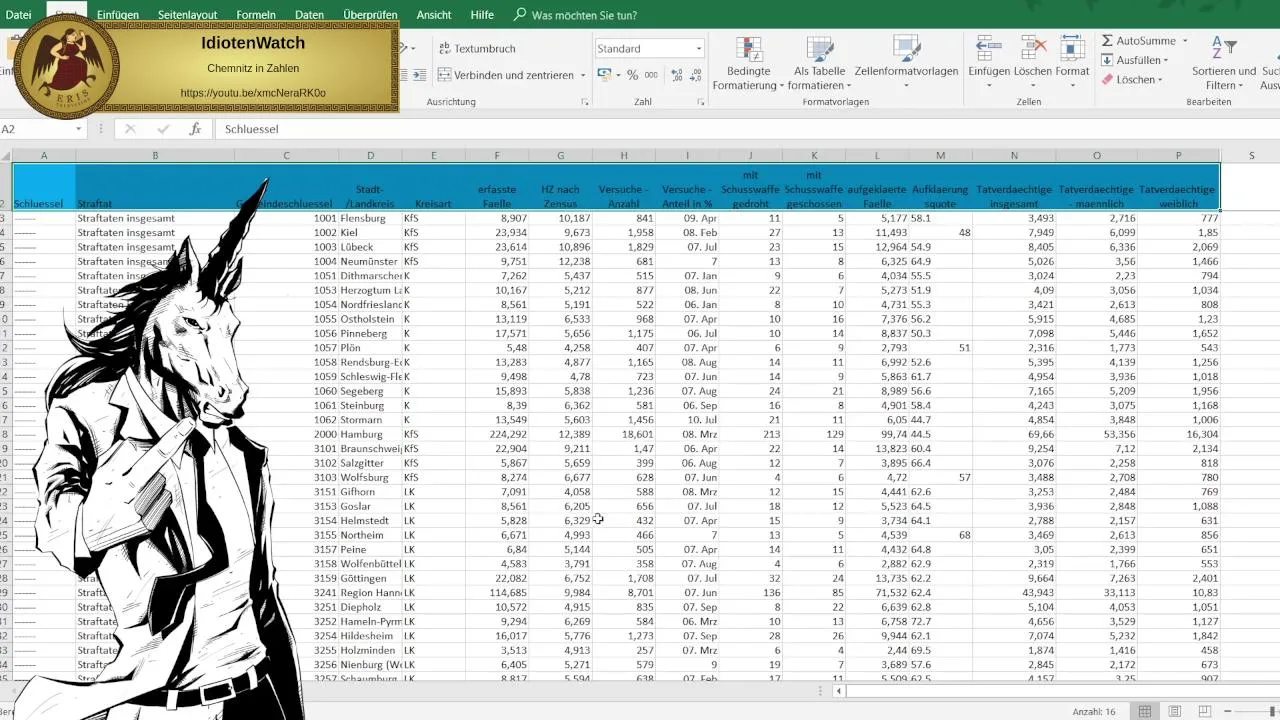Open Ausrichtung group dialog launcher

click(x=583, y=103)
